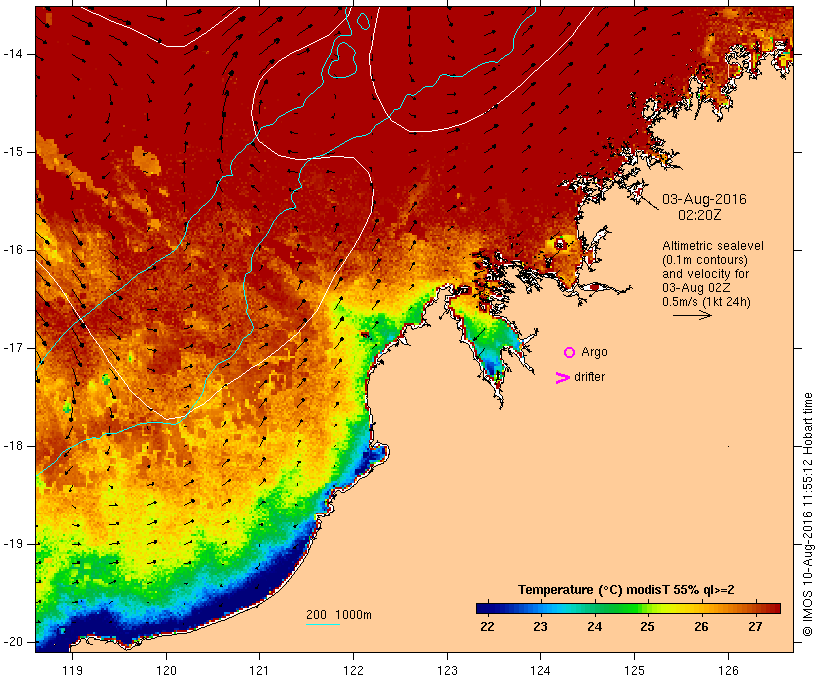Click the temperature color bar legend
This screenshot has height=680, width=820.
[628, 608]
